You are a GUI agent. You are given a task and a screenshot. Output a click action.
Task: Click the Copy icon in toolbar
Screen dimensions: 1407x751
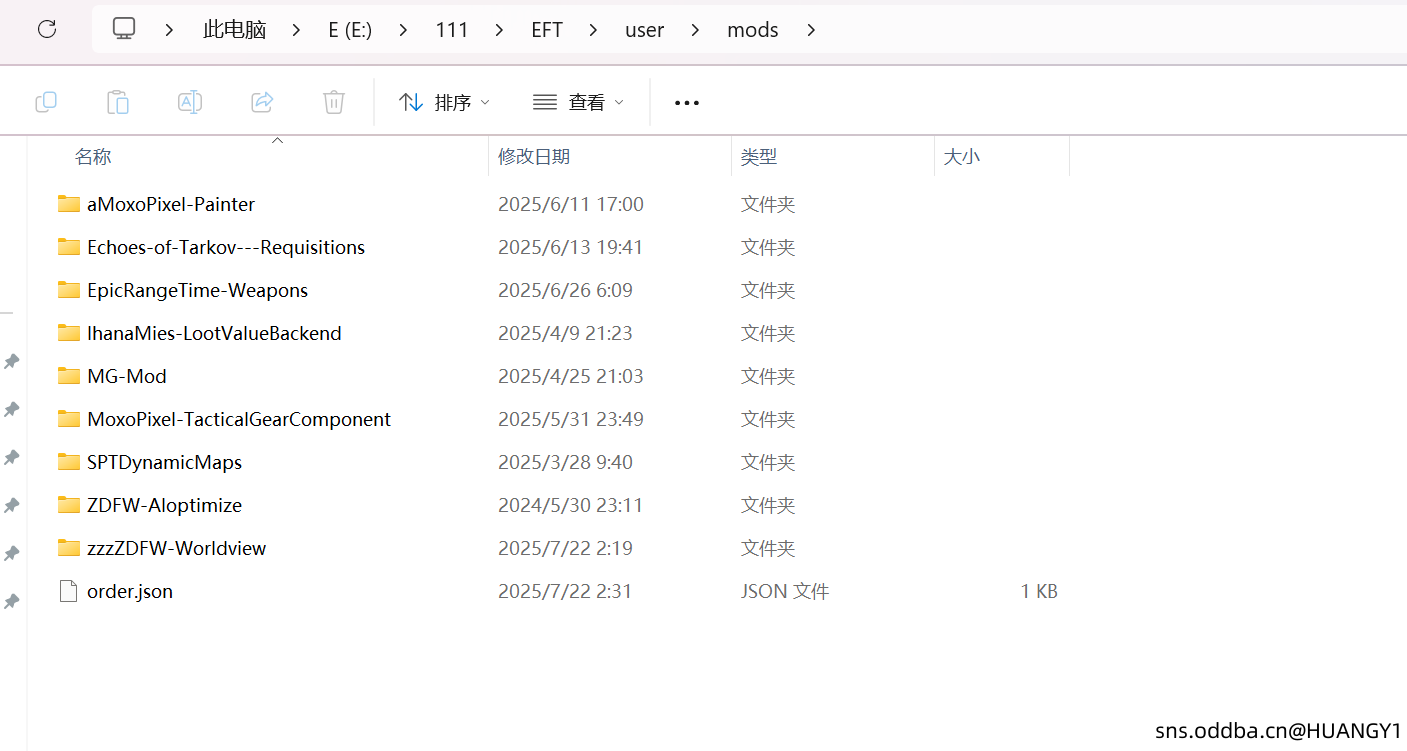coord(46,102)
